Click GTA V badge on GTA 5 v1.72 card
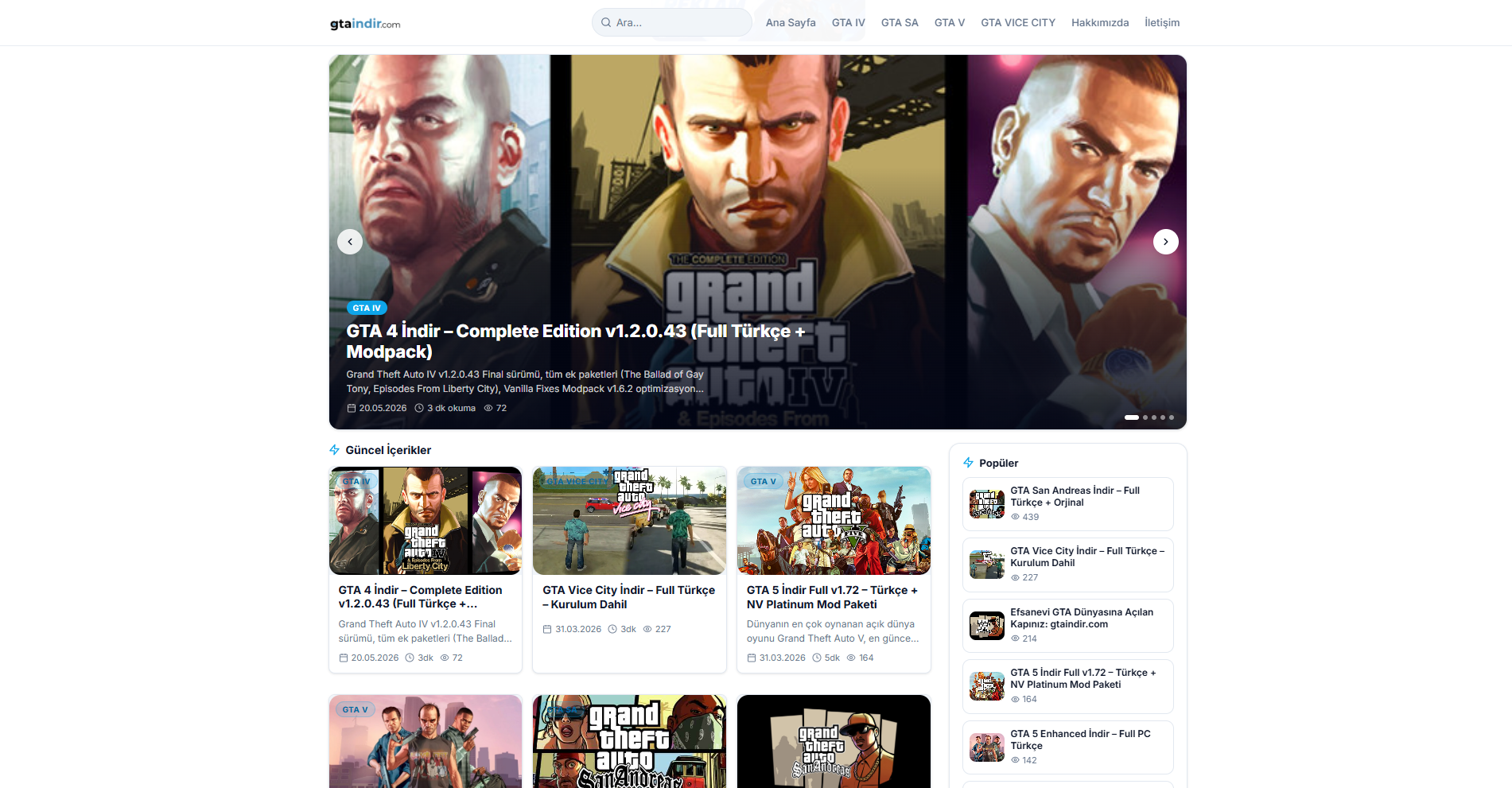The image size is (1512, 788). (x=764, y=481)
